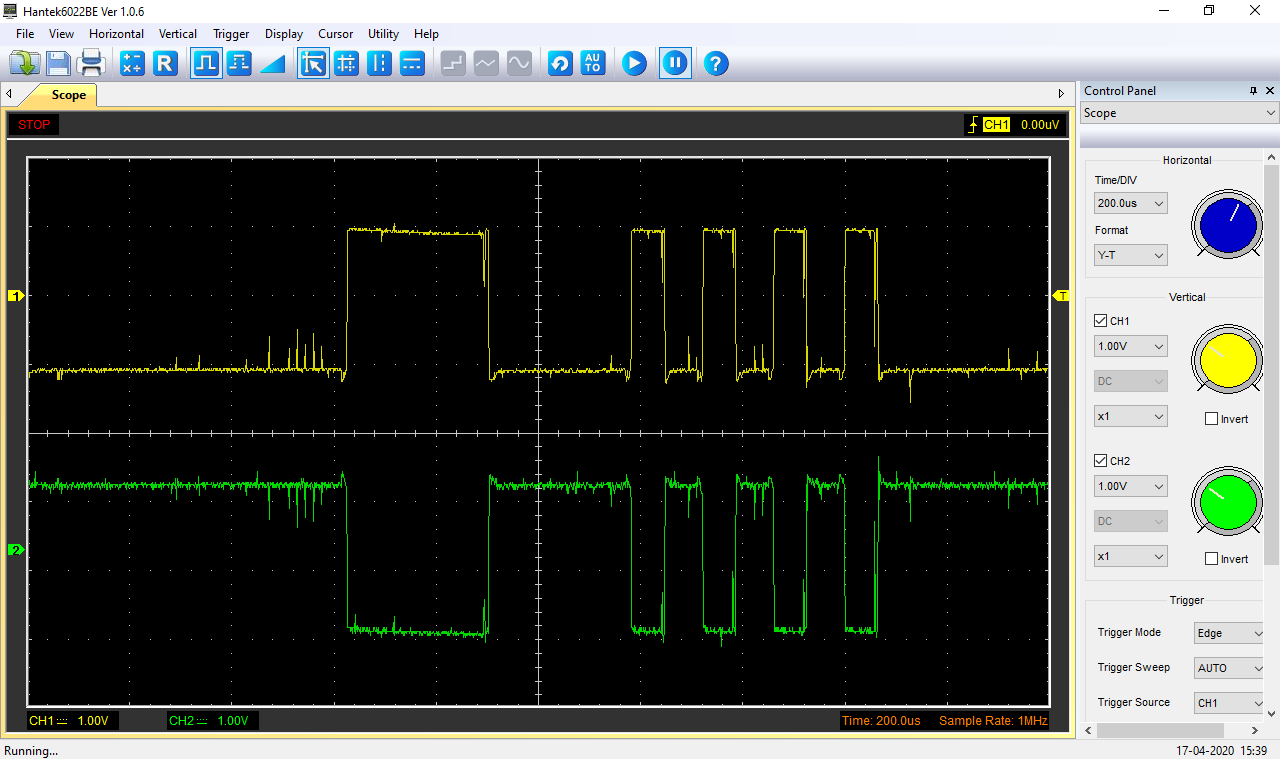Open the Utility menu

[x=383, y=34]
